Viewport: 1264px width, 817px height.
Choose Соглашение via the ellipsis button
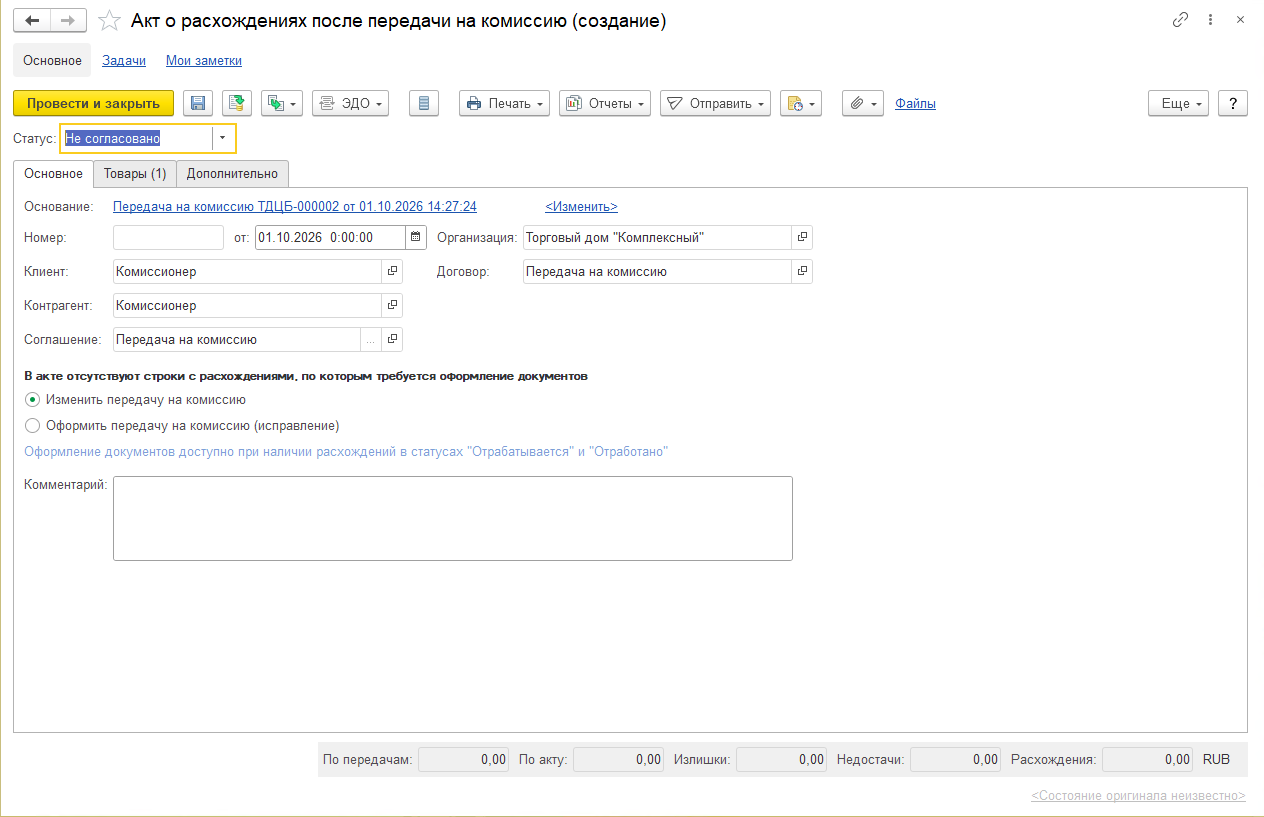click(371, 339)
